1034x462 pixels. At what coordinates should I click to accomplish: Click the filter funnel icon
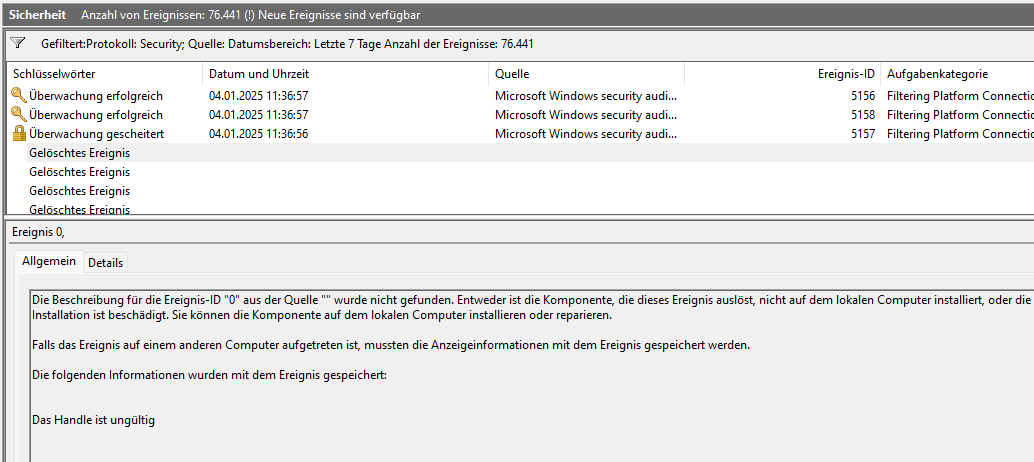point(17,43)
